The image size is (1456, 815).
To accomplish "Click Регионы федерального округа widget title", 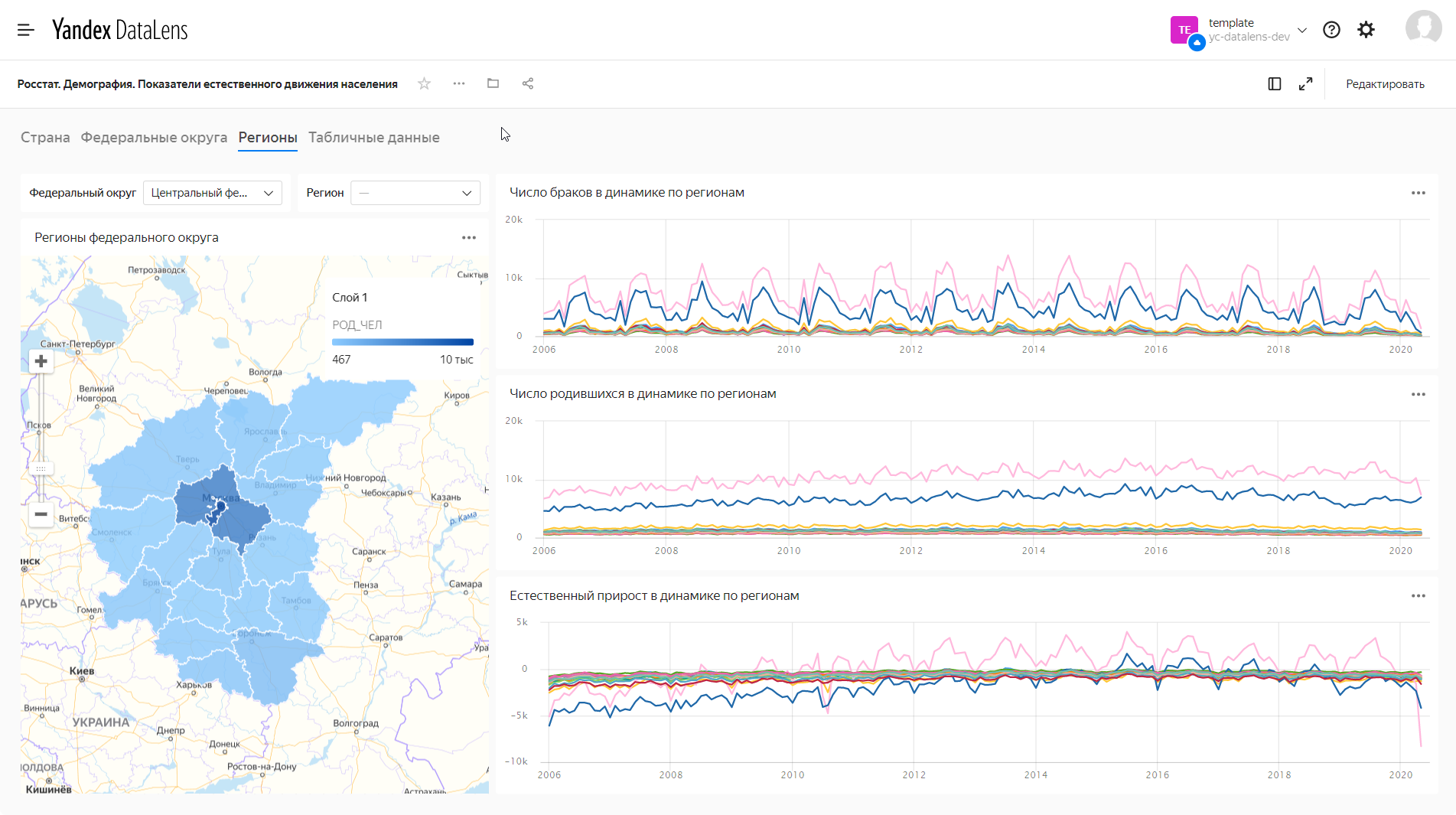I will 126,238.
